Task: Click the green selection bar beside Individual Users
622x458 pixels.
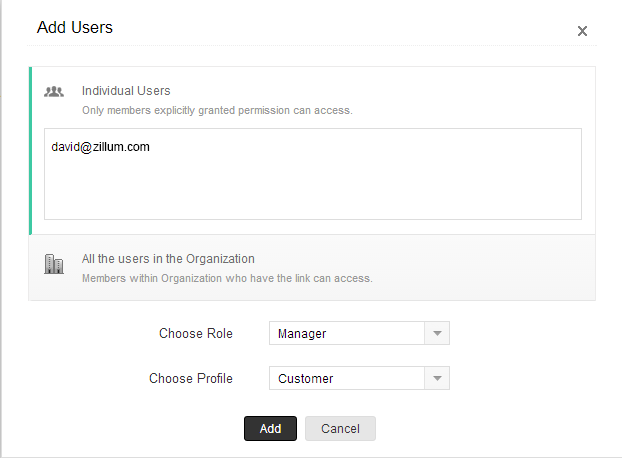Action: pyautogui.click(x=30, y=150)
